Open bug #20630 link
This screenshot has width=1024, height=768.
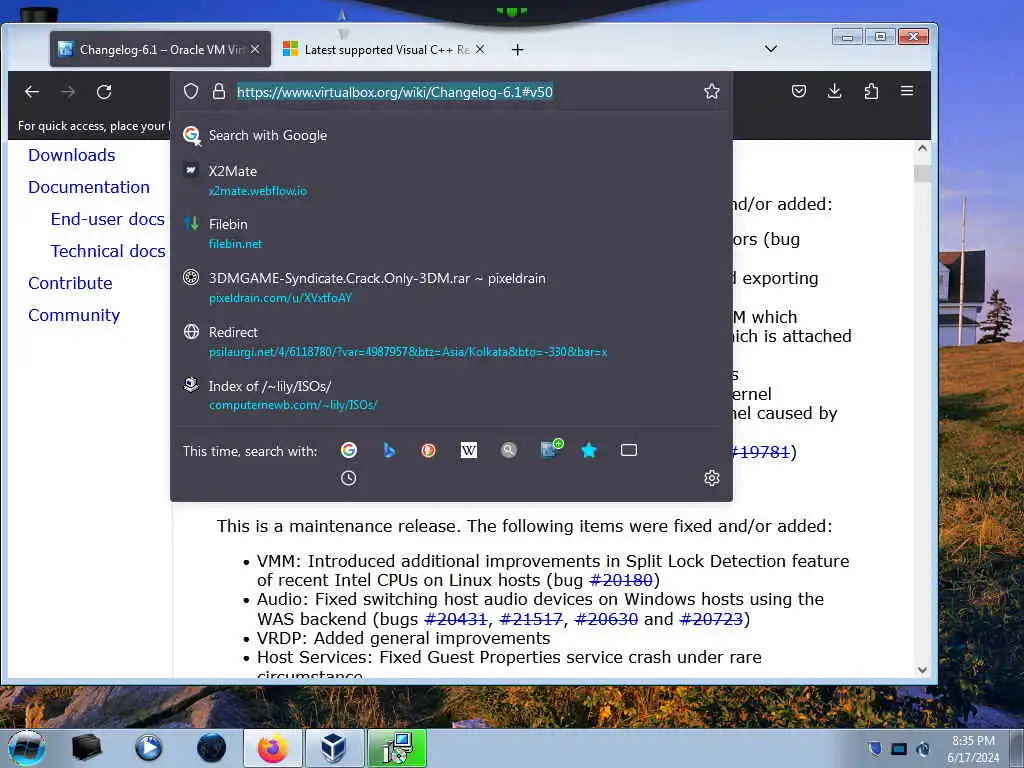(x=606, y=618)
